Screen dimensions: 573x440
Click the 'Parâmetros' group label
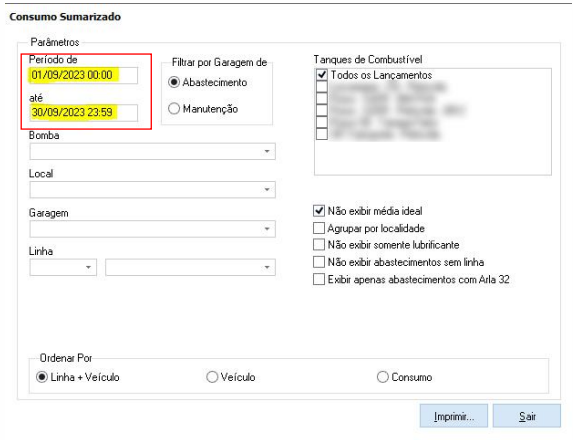tap(55, 42)
